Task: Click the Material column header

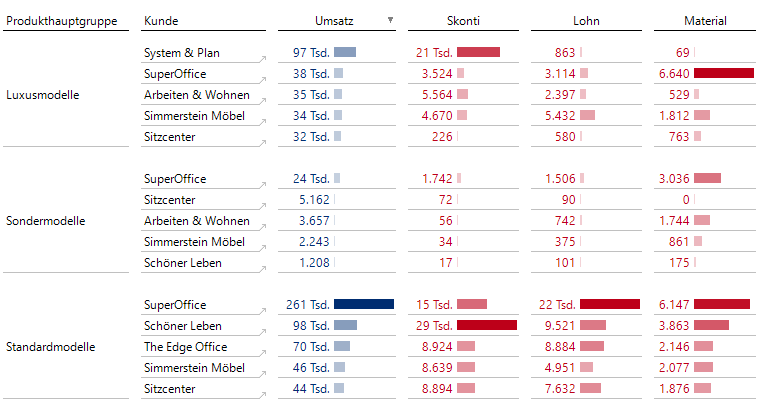Action: point(705,21)
